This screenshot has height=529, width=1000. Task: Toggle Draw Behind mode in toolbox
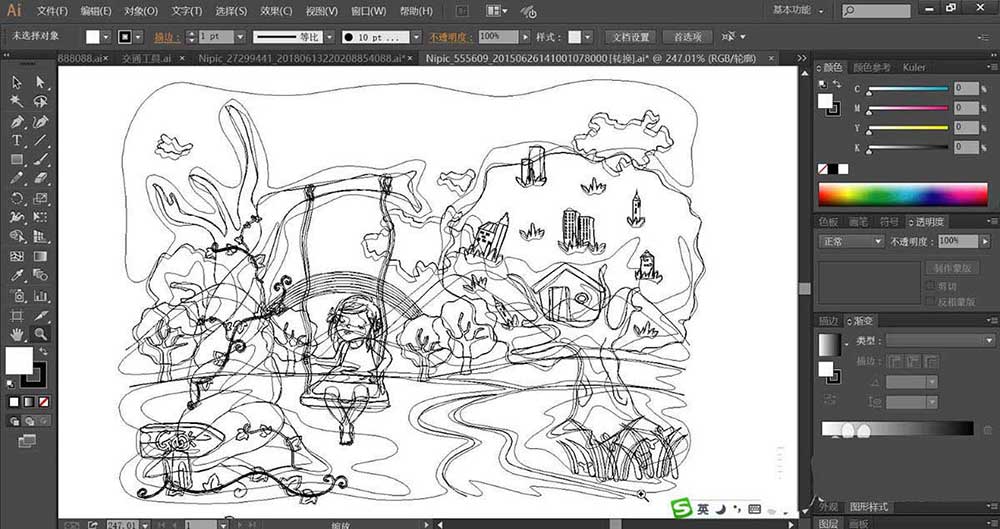click(x=29, y=421)
